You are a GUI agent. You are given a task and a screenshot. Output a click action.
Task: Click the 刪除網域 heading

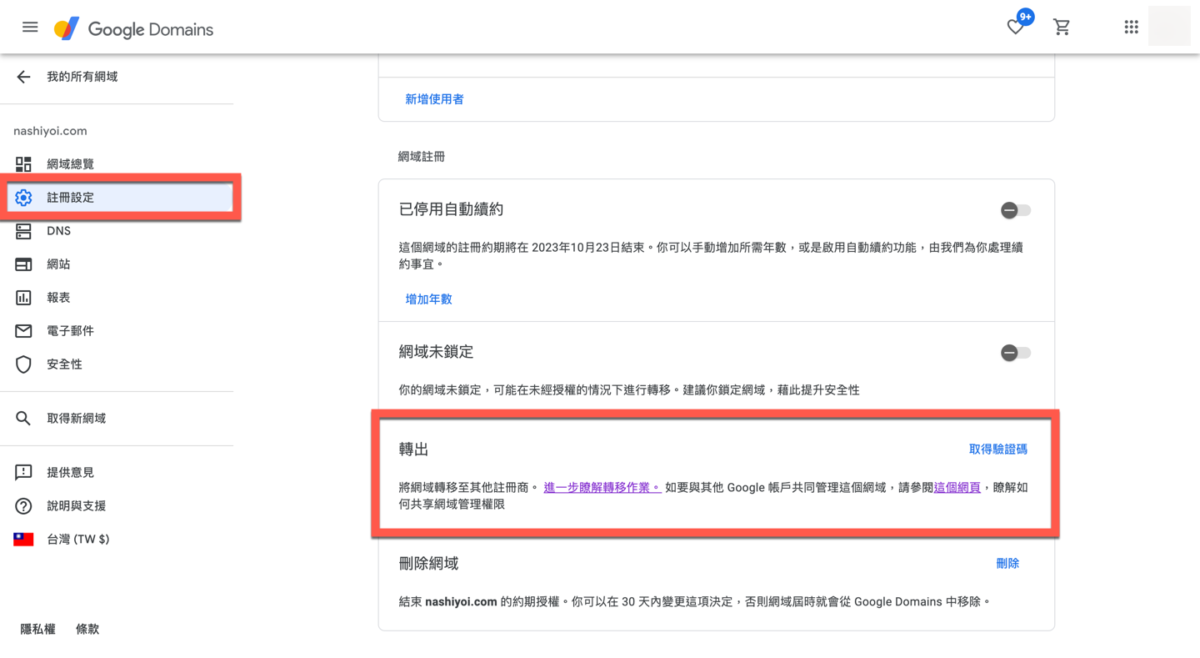coord(429,564)
